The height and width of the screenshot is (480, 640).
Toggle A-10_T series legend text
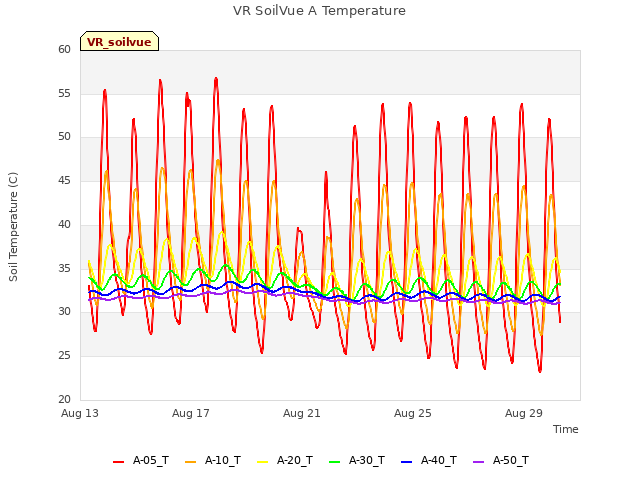[223, 461]
